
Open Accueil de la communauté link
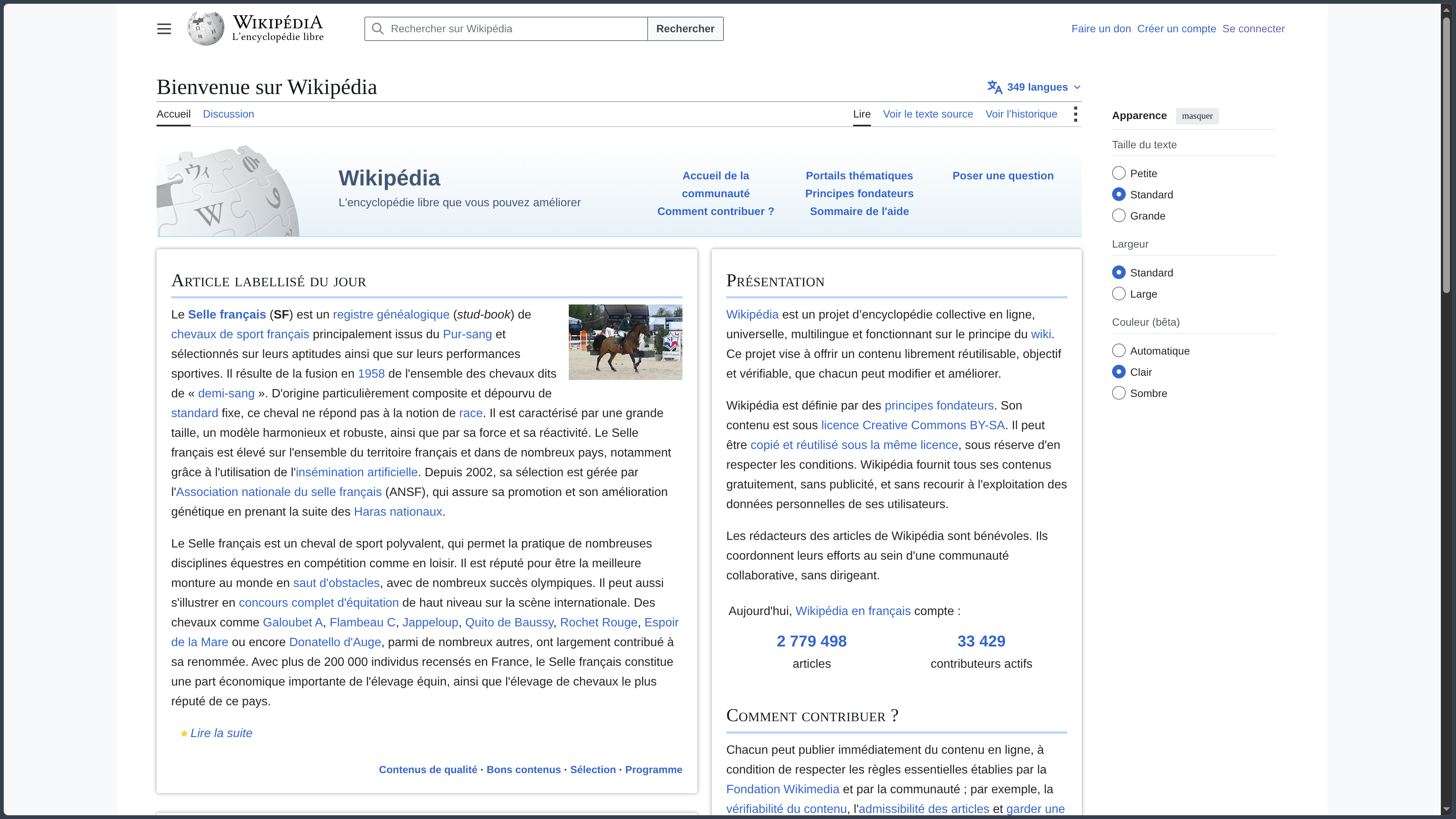715,185
